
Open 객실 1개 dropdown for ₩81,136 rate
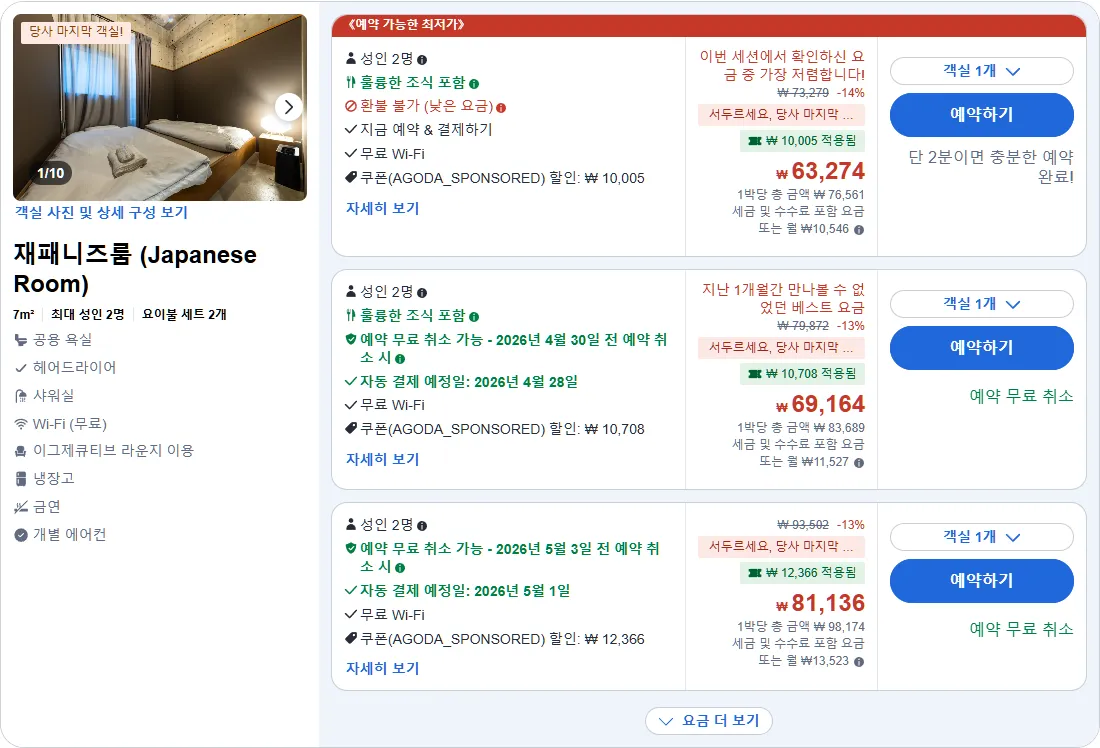pos(981,537)
